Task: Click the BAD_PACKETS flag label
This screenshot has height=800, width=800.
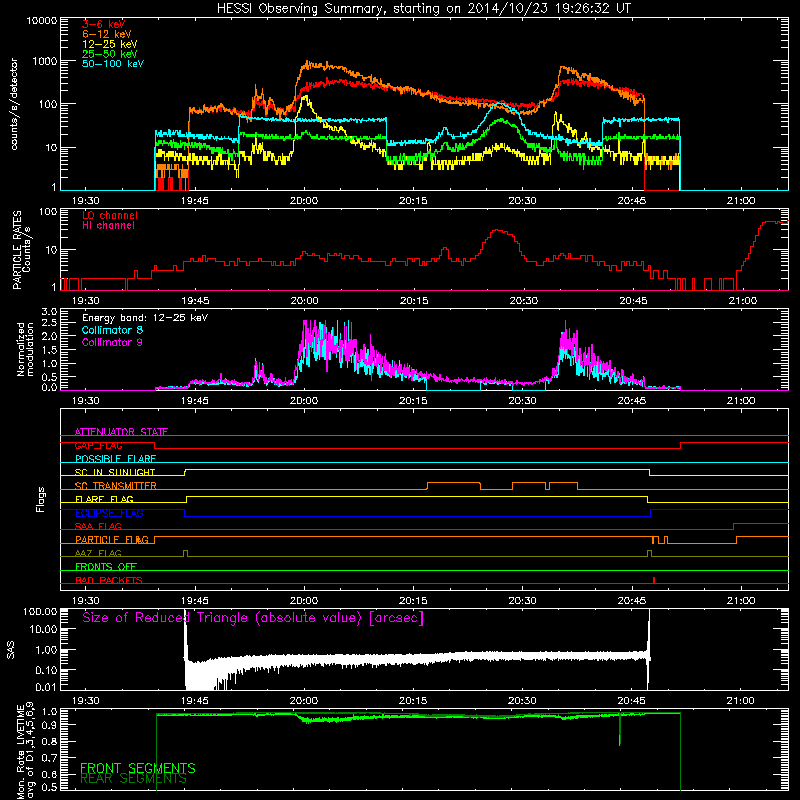Action: [x=109, y=580]
